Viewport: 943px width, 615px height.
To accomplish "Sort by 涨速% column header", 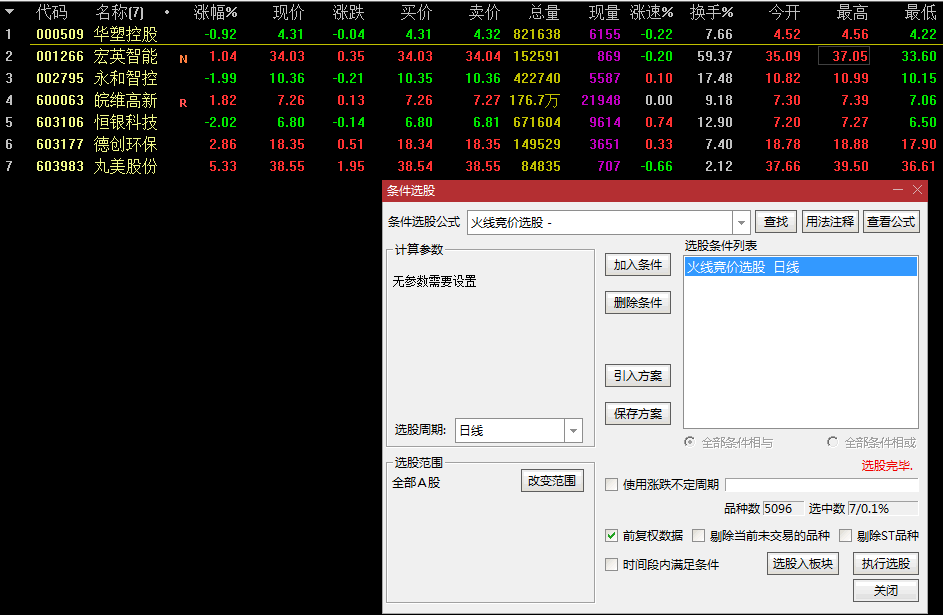I will (652, 12).
